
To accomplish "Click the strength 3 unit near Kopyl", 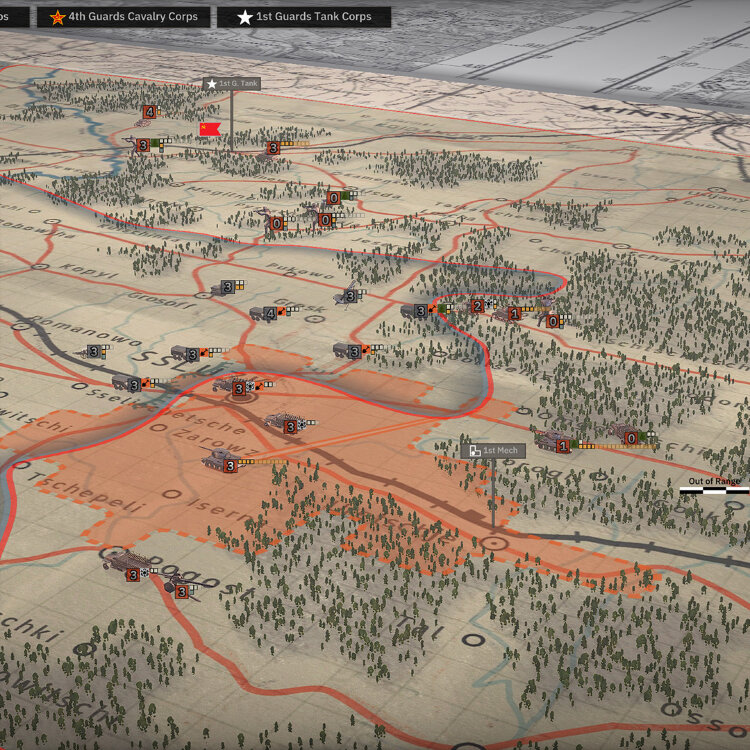I will [225, 288].
